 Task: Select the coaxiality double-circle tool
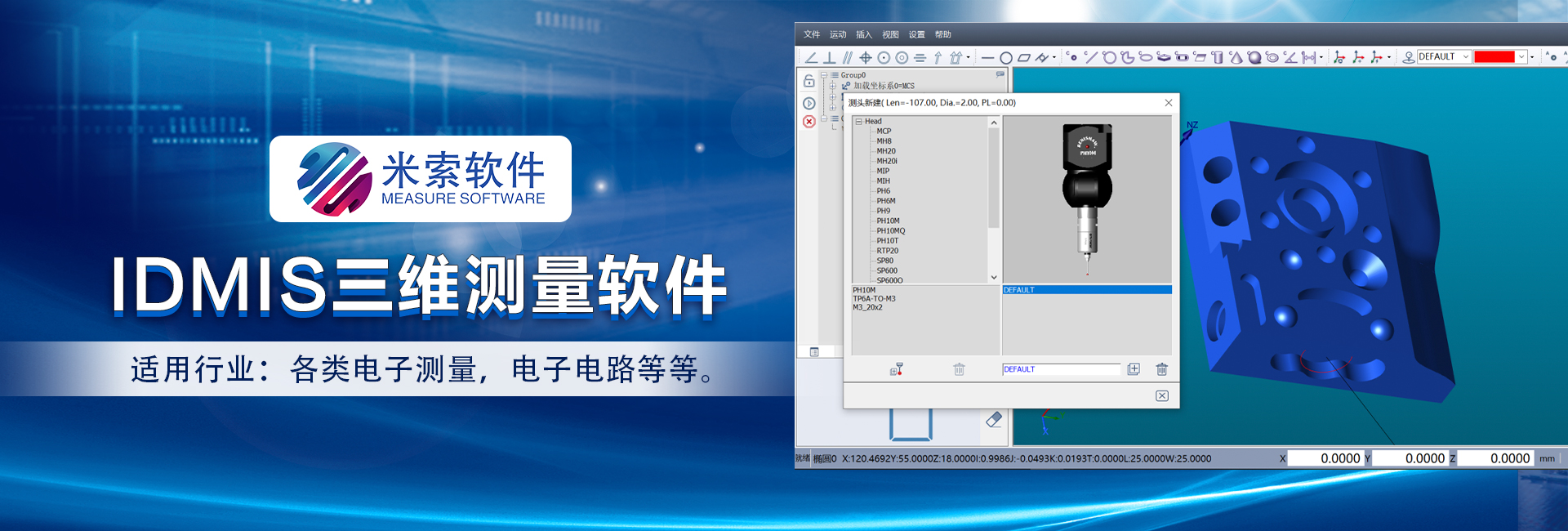(902, 57)
